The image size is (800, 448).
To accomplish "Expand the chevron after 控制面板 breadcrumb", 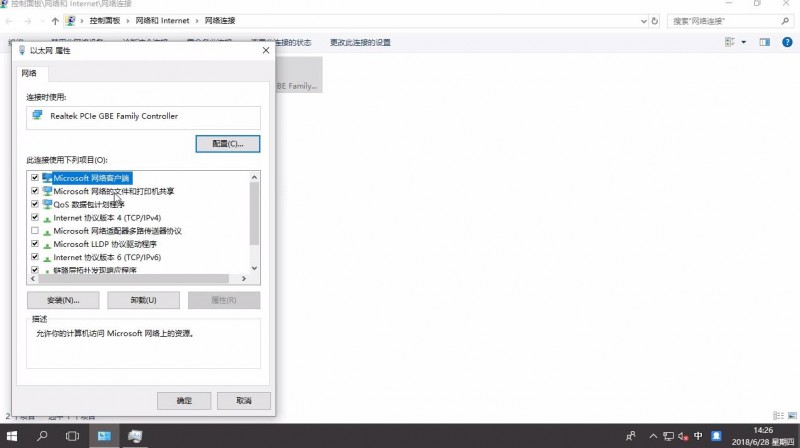I will click(x=128, y=21).
